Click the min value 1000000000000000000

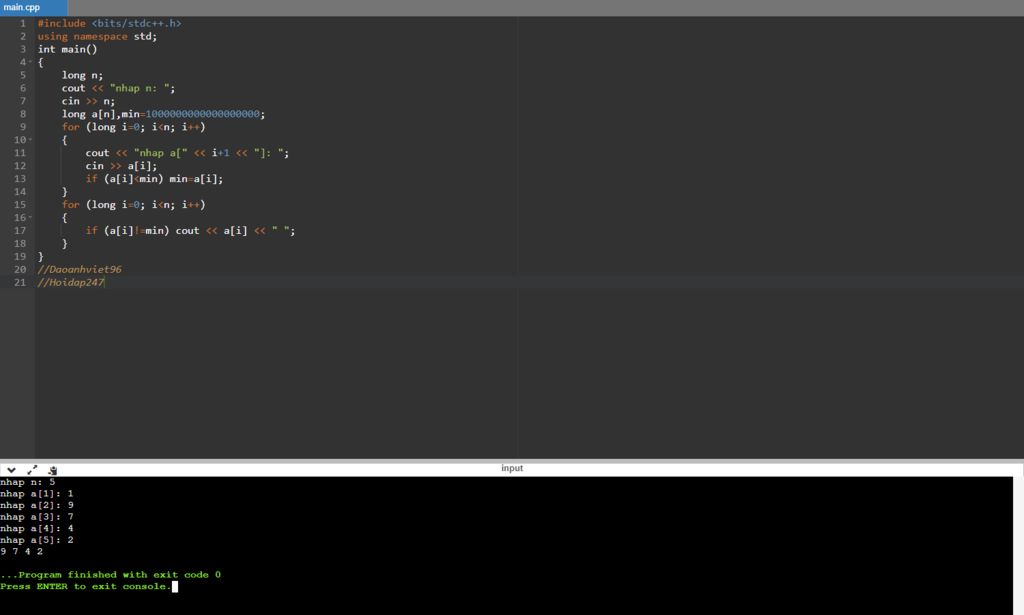click(202, 114)
